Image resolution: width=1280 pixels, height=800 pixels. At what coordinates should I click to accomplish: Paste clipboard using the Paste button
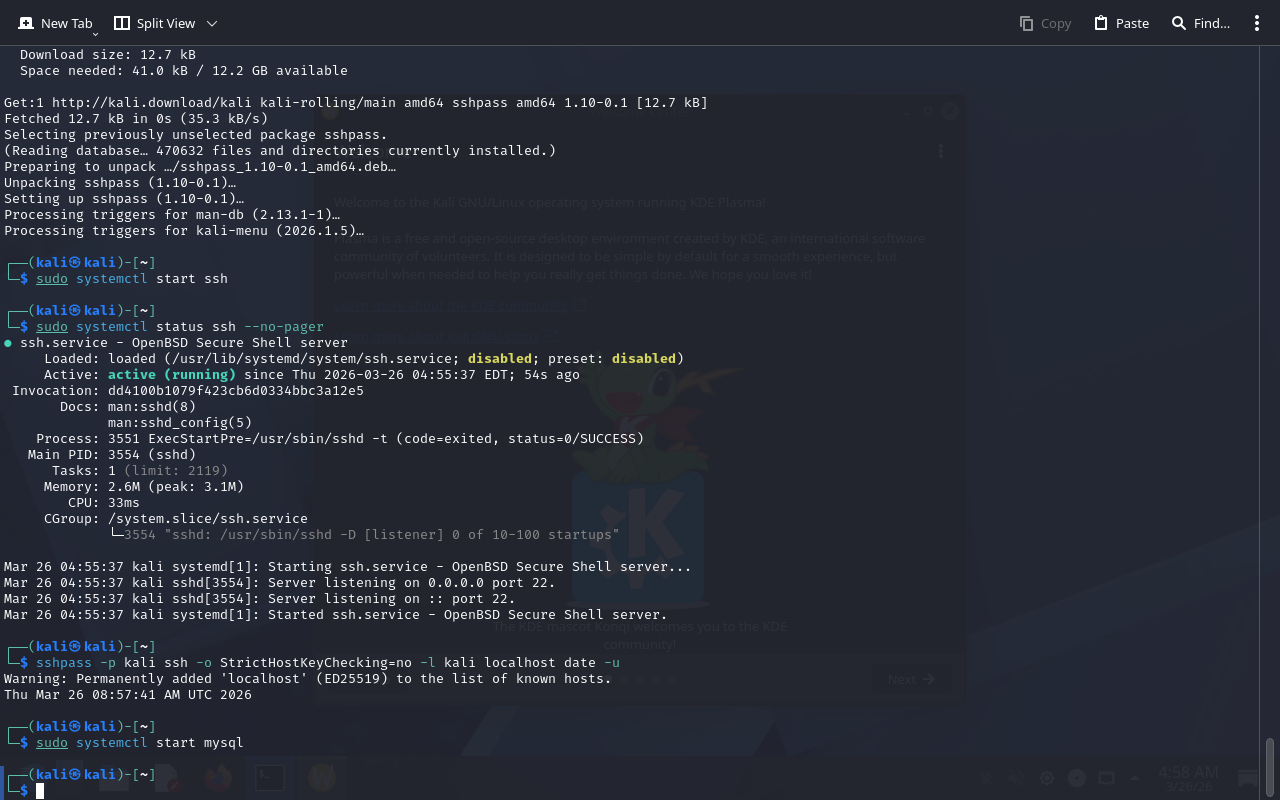1121,23
